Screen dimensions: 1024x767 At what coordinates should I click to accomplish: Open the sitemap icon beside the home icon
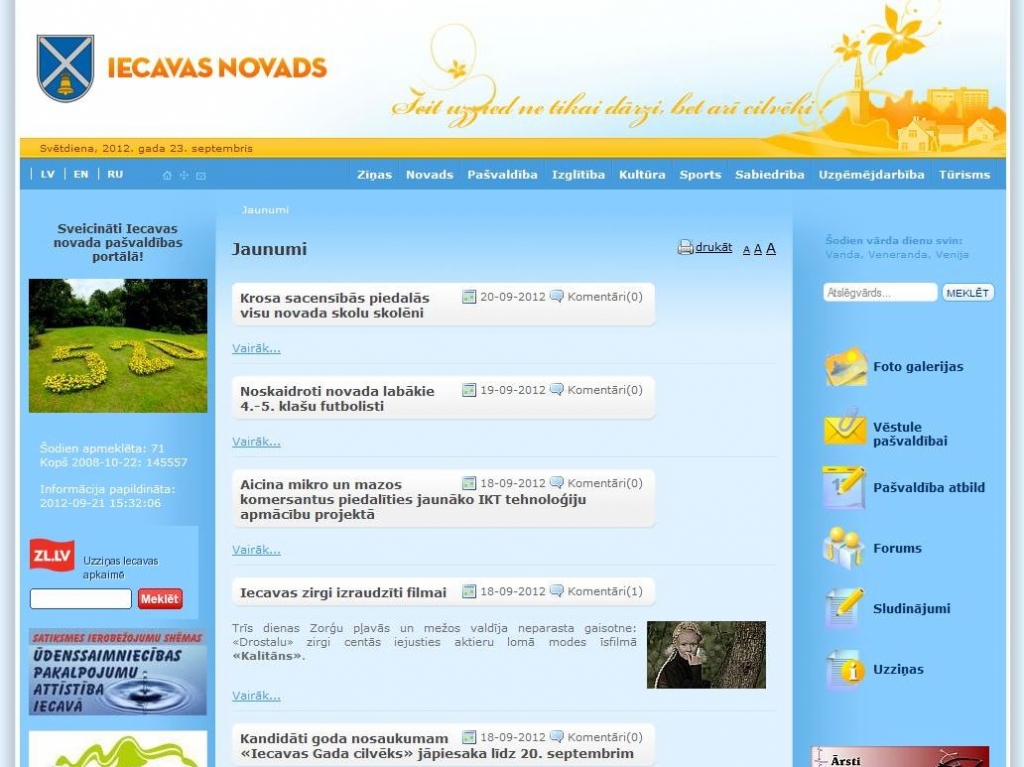click(x=183, y=175)
